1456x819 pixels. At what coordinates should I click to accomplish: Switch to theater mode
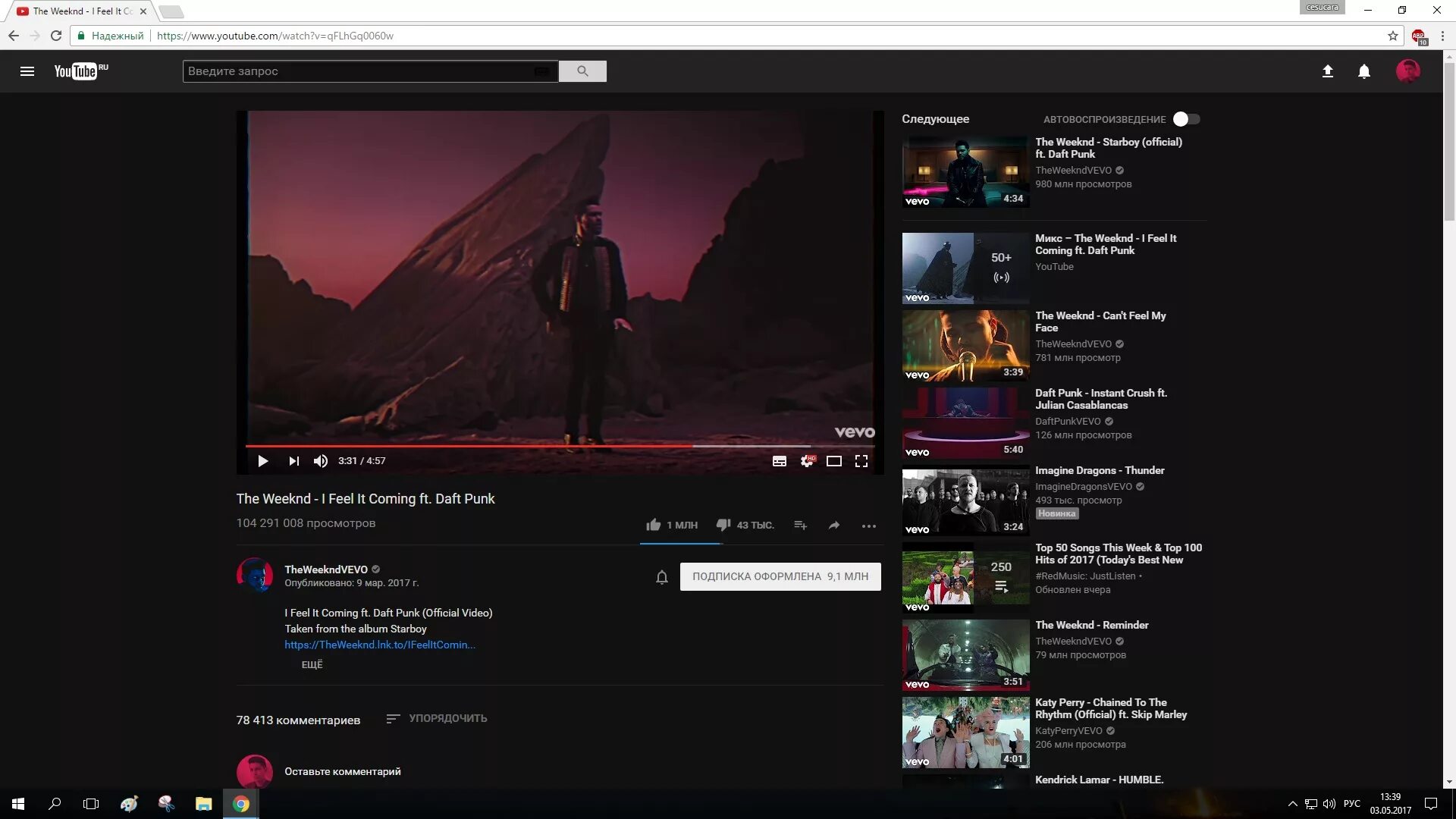click(x=834, y=461)
